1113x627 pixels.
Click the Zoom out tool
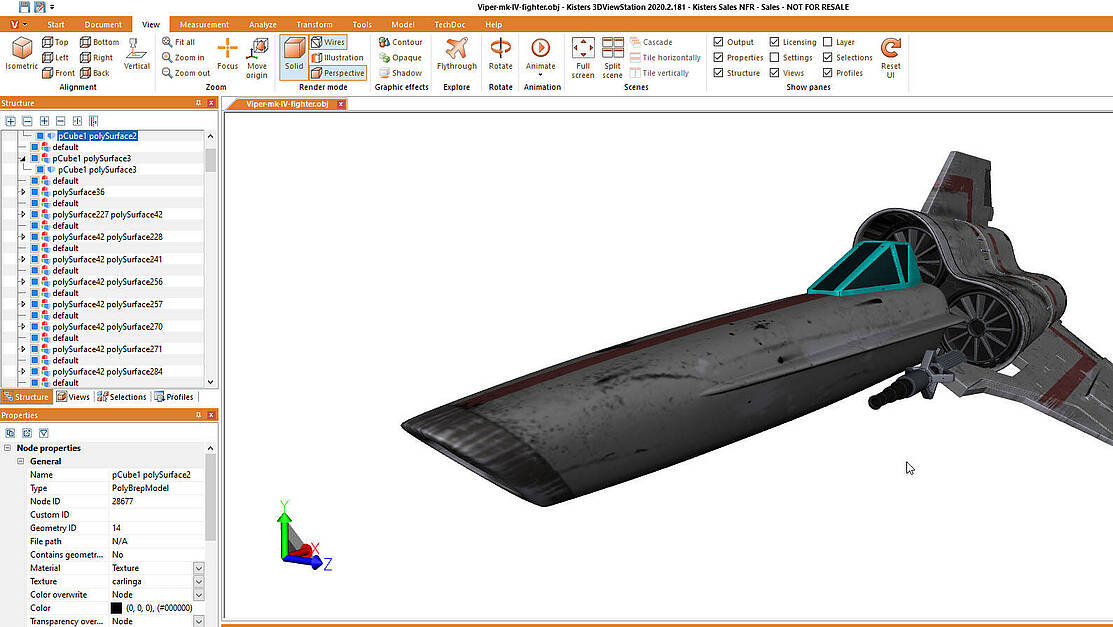(x=186, y=72)
